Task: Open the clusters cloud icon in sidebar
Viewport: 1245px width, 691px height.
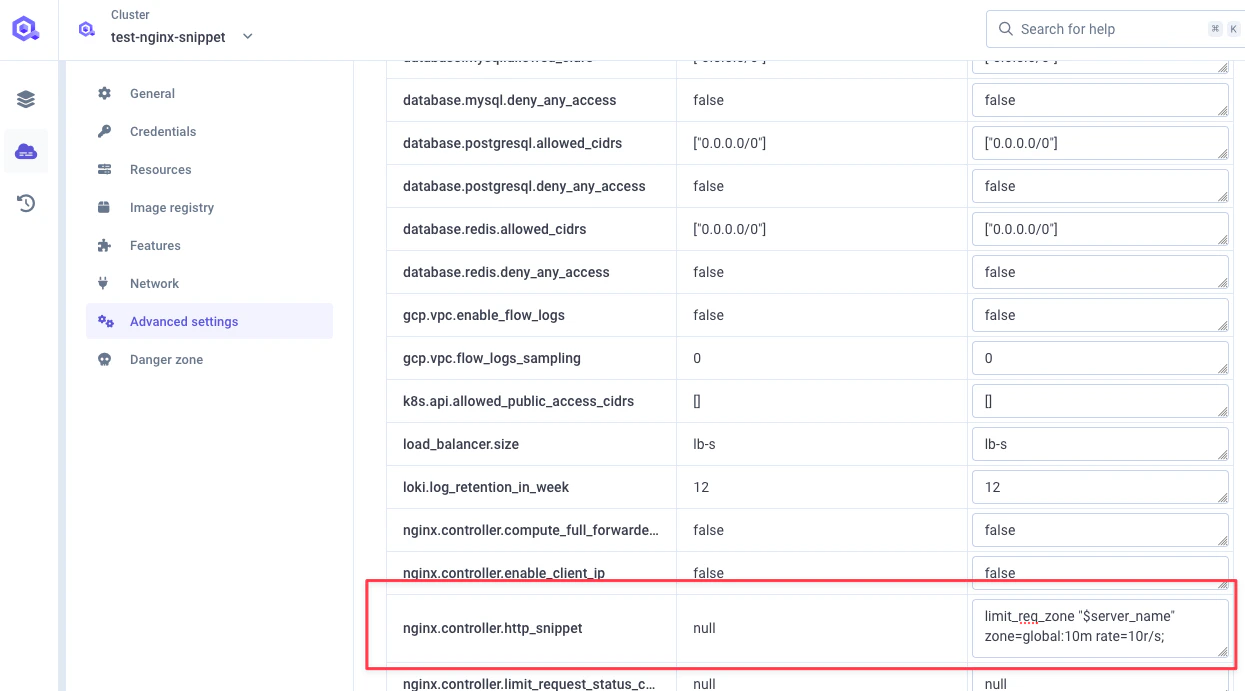Action: (x=25, y=151)
